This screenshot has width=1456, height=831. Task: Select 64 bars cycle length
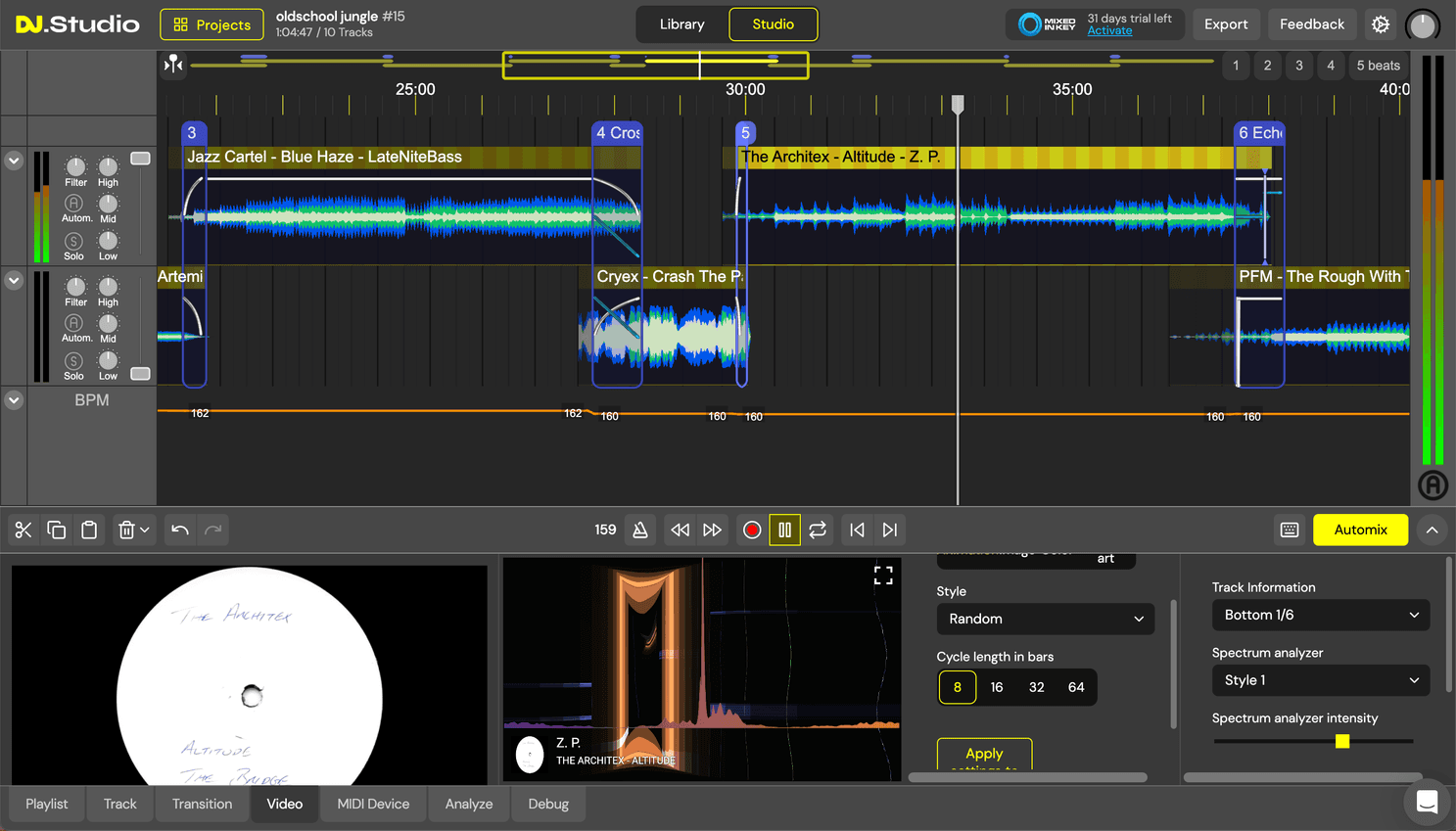[1076, 687]
